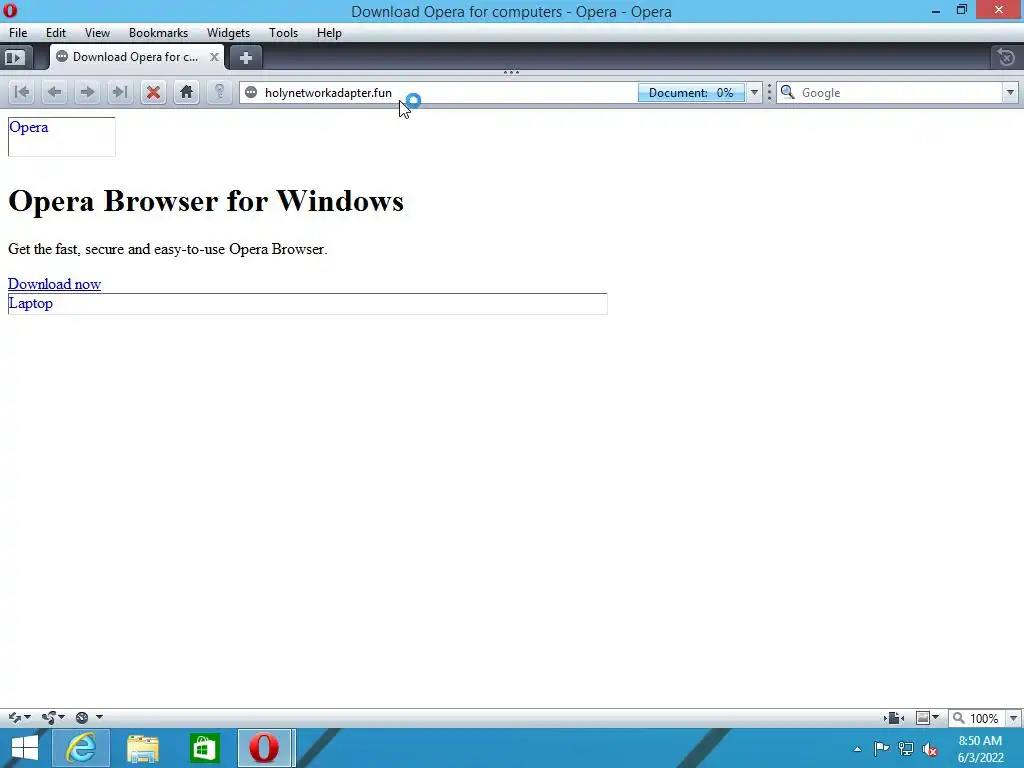The width and height of the screenshot is (1024, 768).
Task: Go forward with the Forward arrow
Action: [87, 92]
